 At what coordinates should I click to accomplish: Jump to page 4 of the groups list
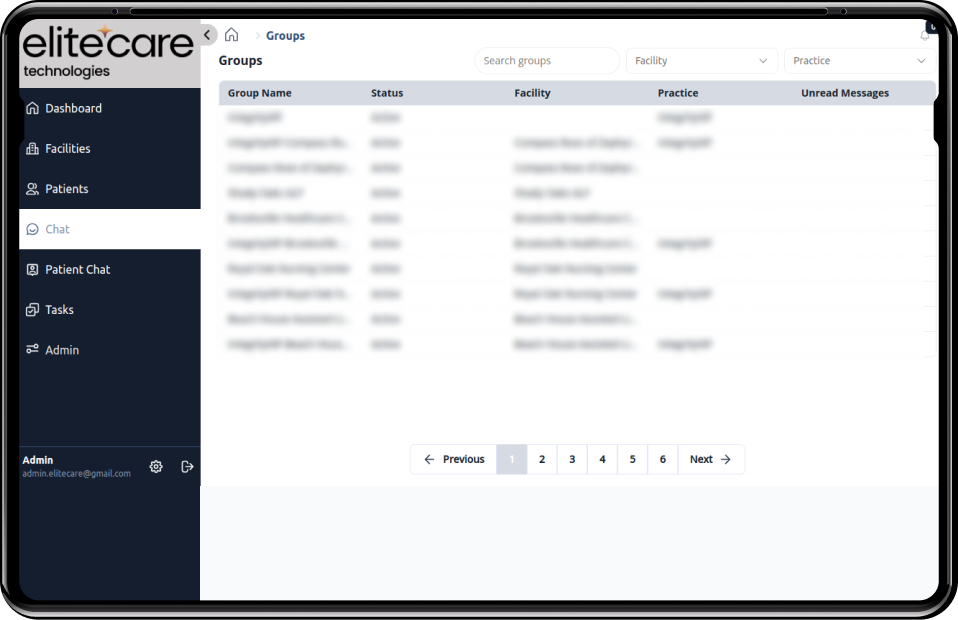(x=602, y=459)
